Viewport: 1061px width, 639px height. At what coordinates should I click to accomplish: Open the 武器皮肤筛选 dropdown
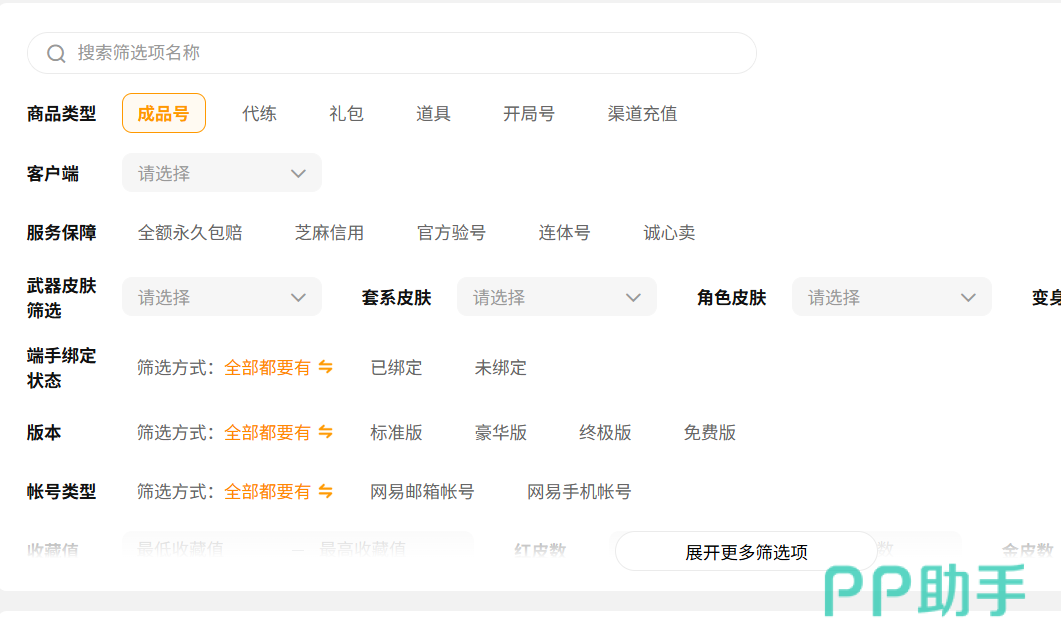tap(221, 298)
